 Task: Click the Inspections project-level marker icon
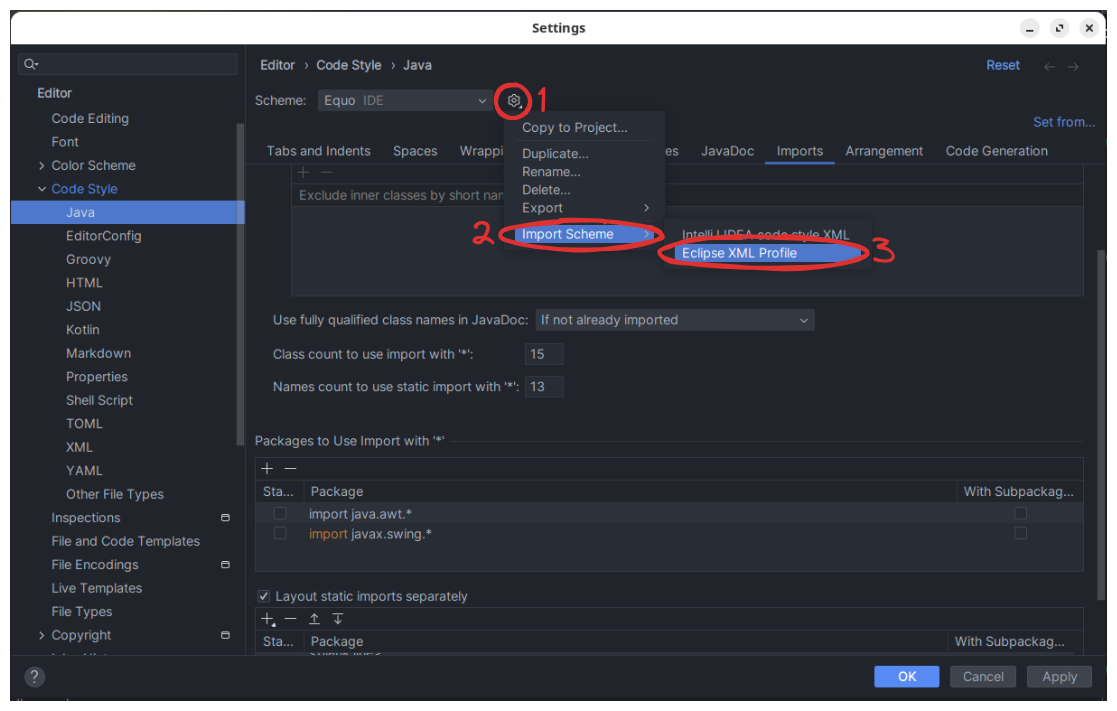tap(225, 518)
